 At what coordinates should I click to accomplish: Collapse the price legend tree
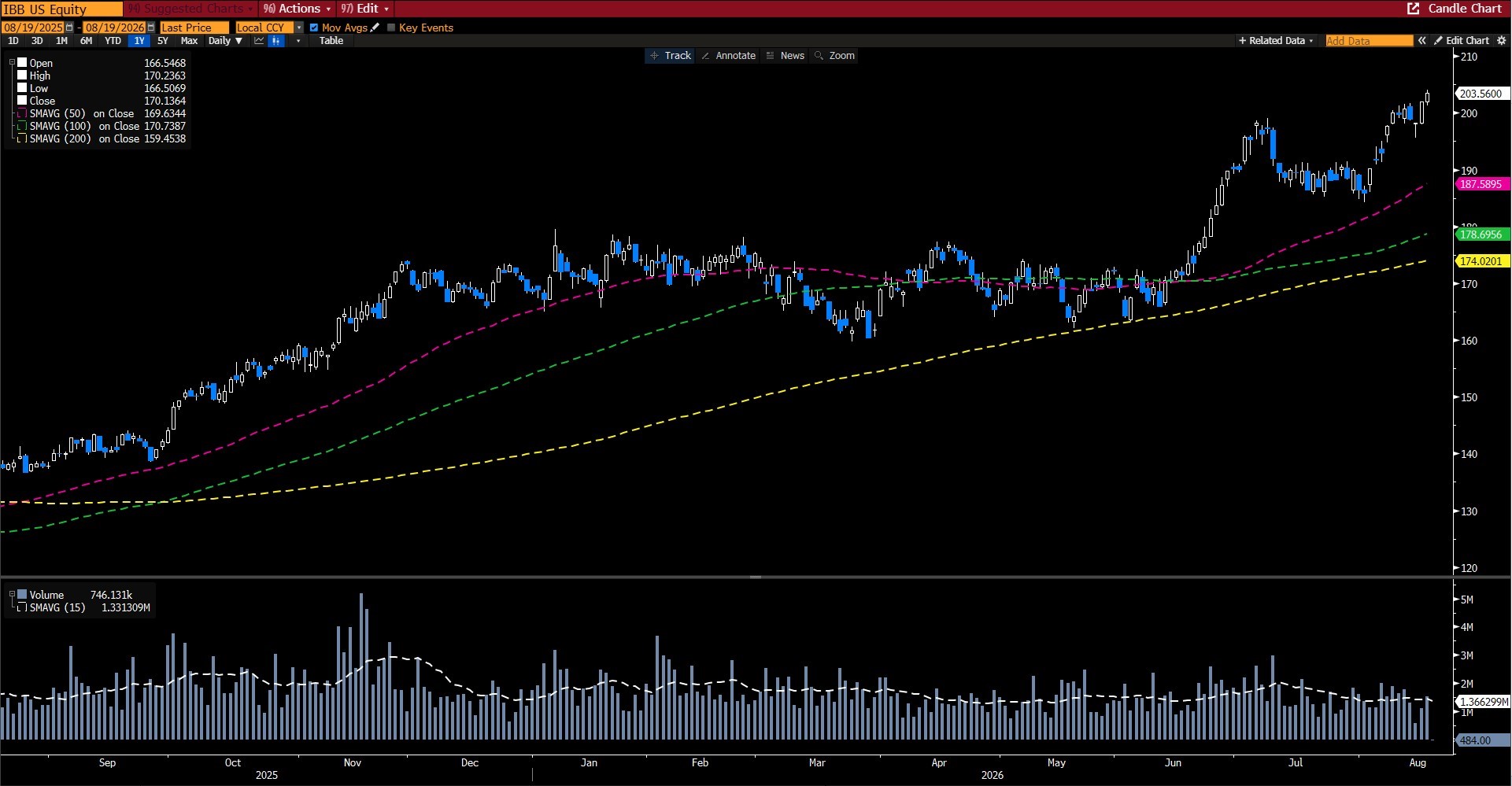tap(12, 62)
